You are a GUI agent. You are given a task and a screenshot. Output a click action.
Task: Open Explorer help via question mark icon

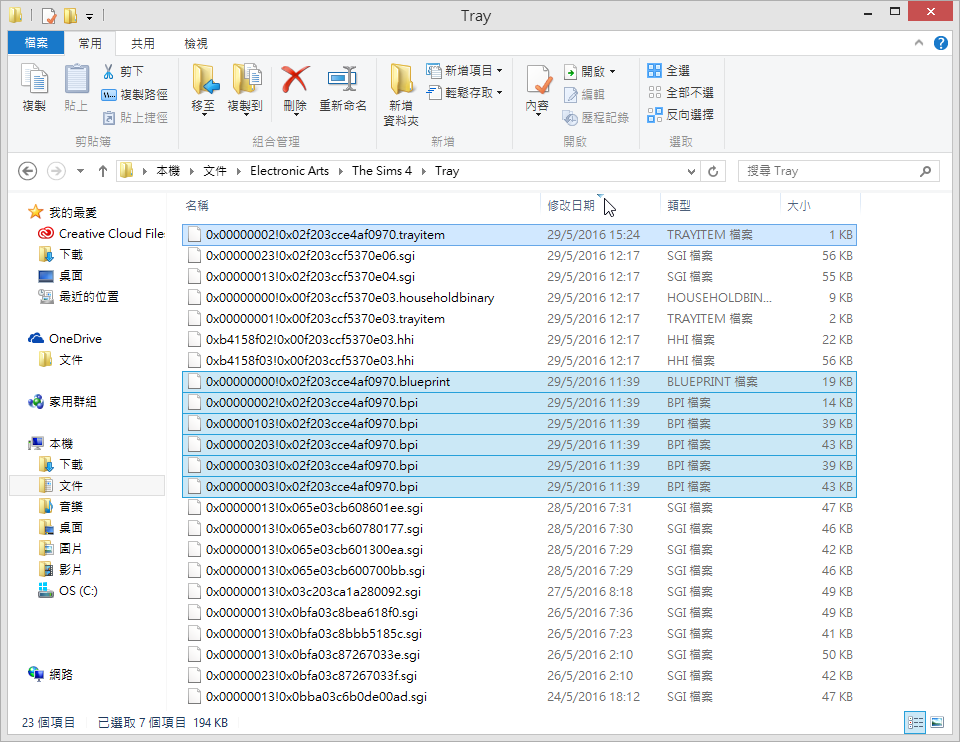click(940, 43)
